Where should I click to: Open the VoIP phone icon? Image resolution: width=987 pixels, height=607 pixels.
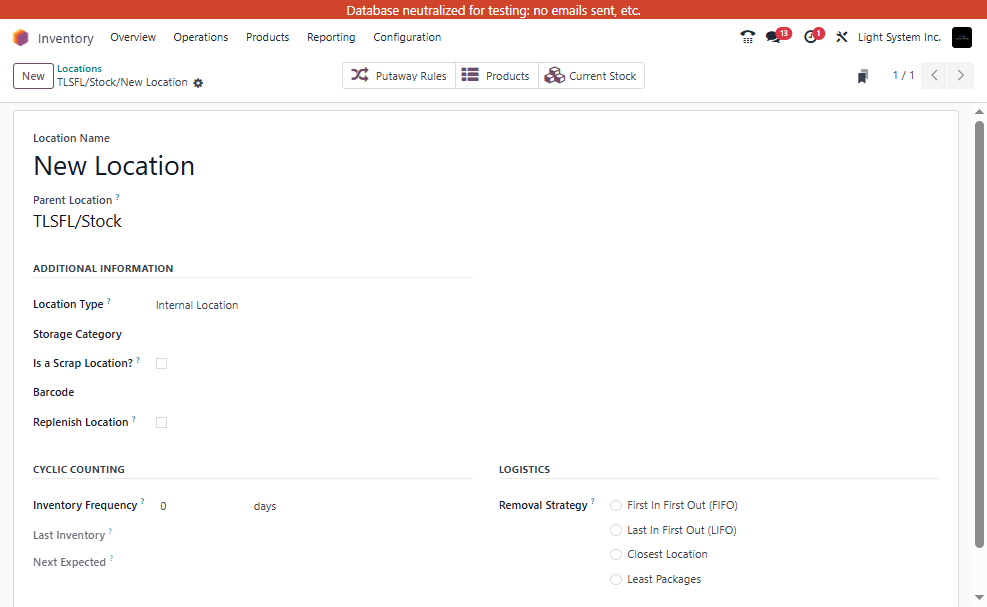[x=747, y=37]
